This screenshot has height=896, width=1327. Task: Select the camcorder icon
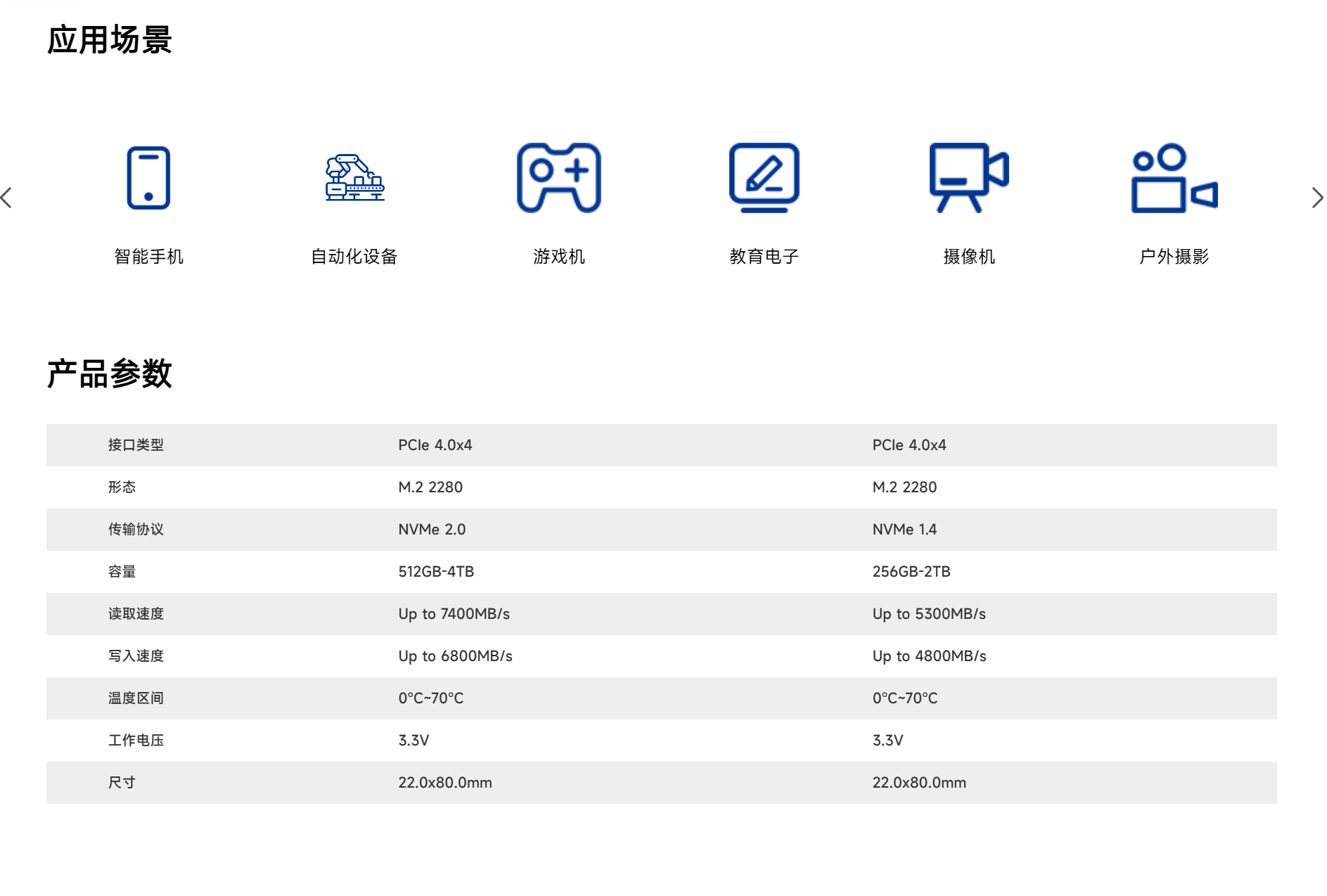(x=968, y=178)
